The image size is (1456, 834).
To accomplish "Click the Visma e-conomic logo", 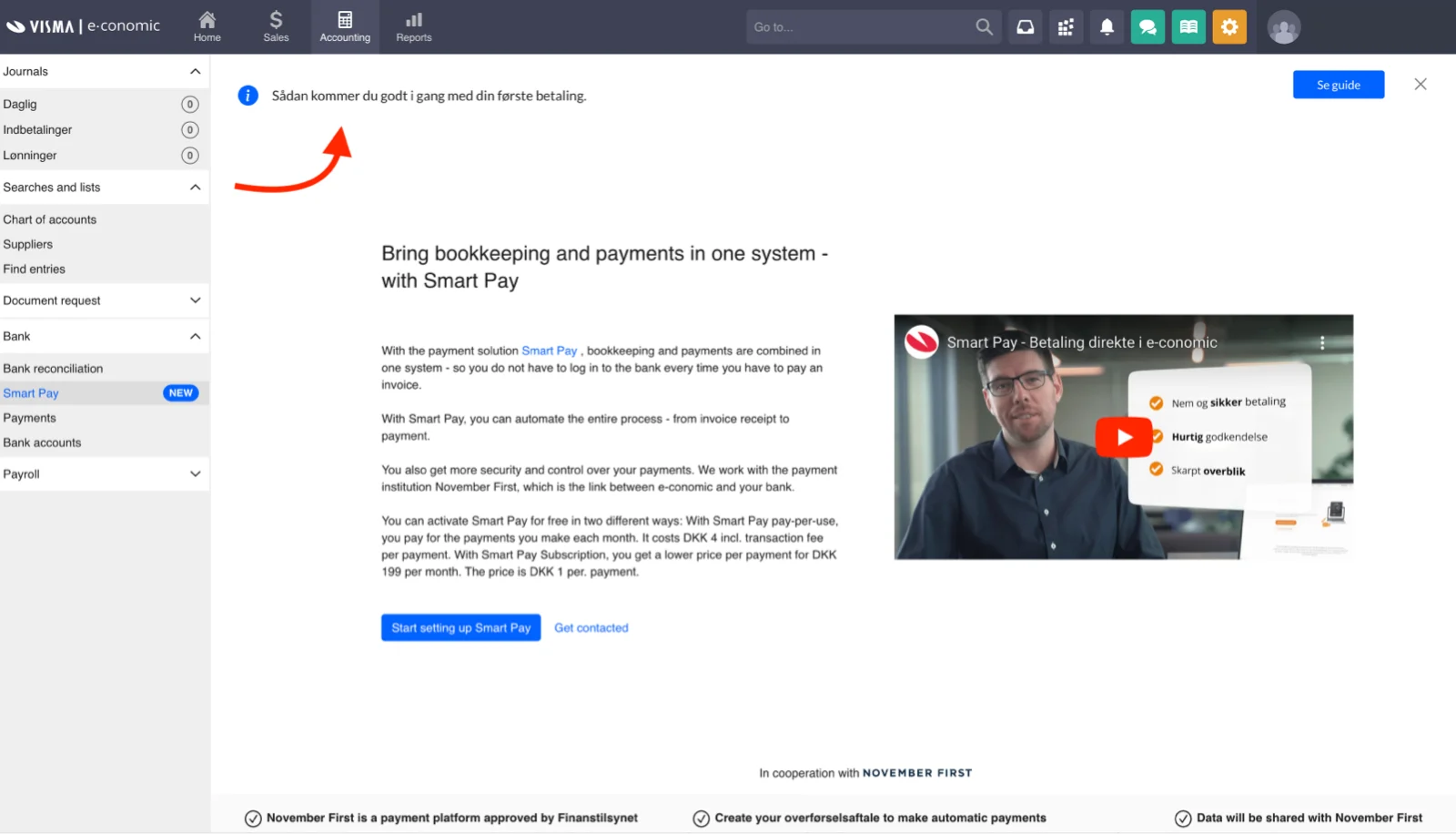I will coord(84,25).
